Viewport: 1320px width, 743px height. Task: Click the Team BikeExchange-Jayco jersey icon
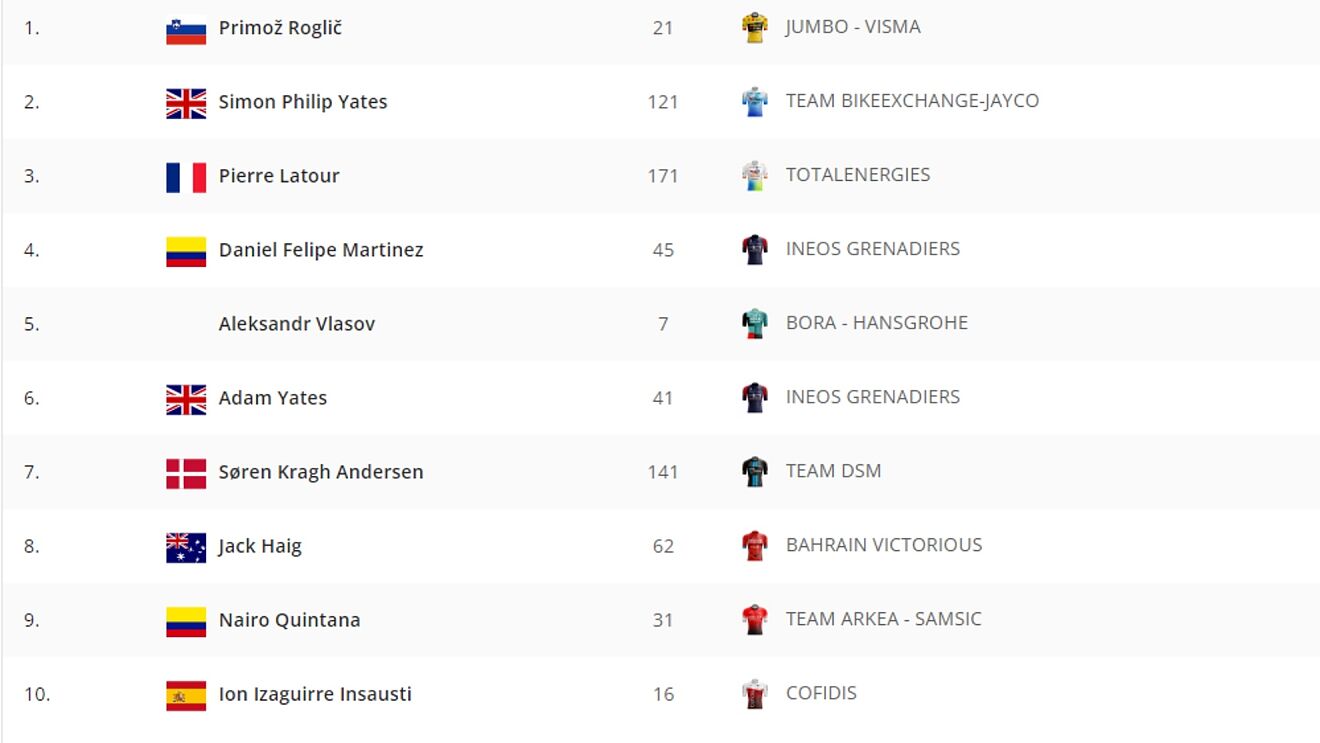point(755,101)
